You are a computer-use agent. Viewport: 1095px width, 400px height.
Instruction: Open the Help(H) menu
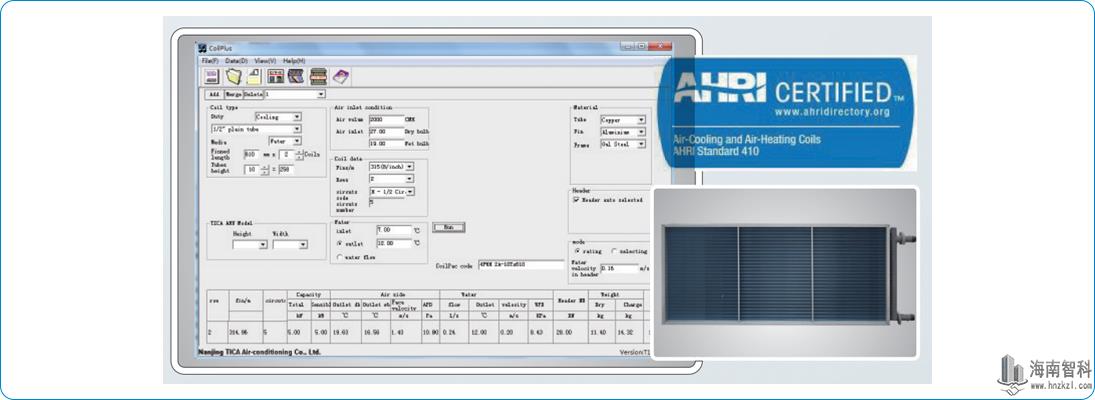(x=294, y=61)
